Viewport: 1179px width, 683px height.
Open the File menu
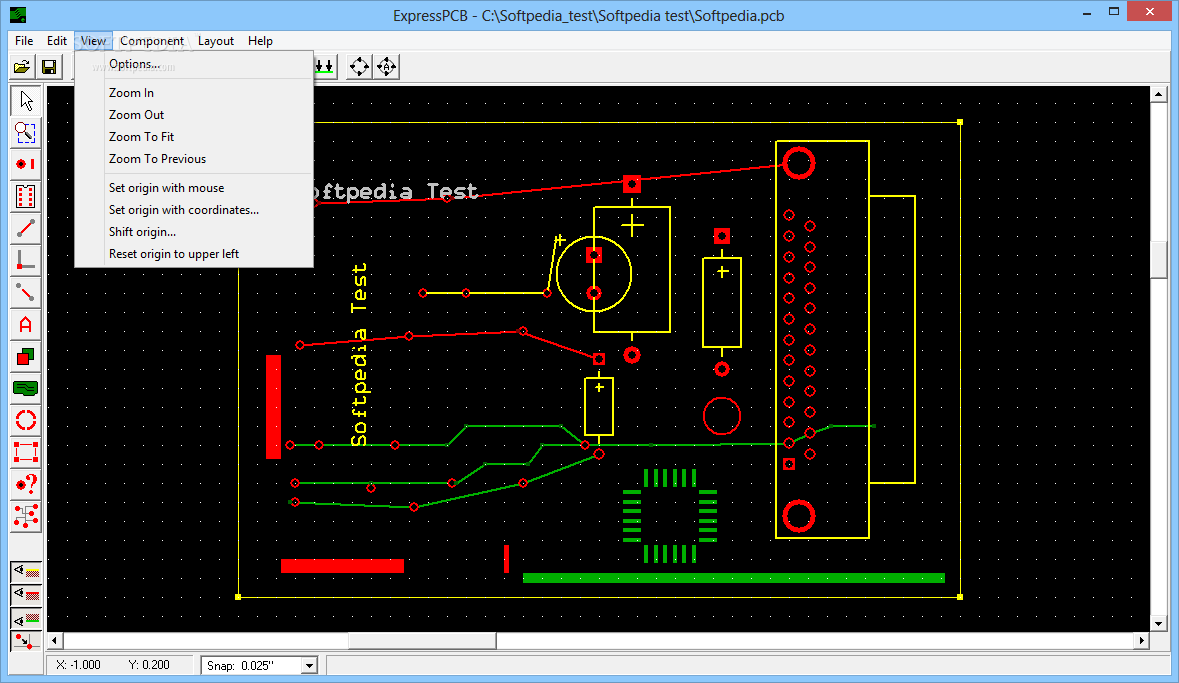(24, 41)
